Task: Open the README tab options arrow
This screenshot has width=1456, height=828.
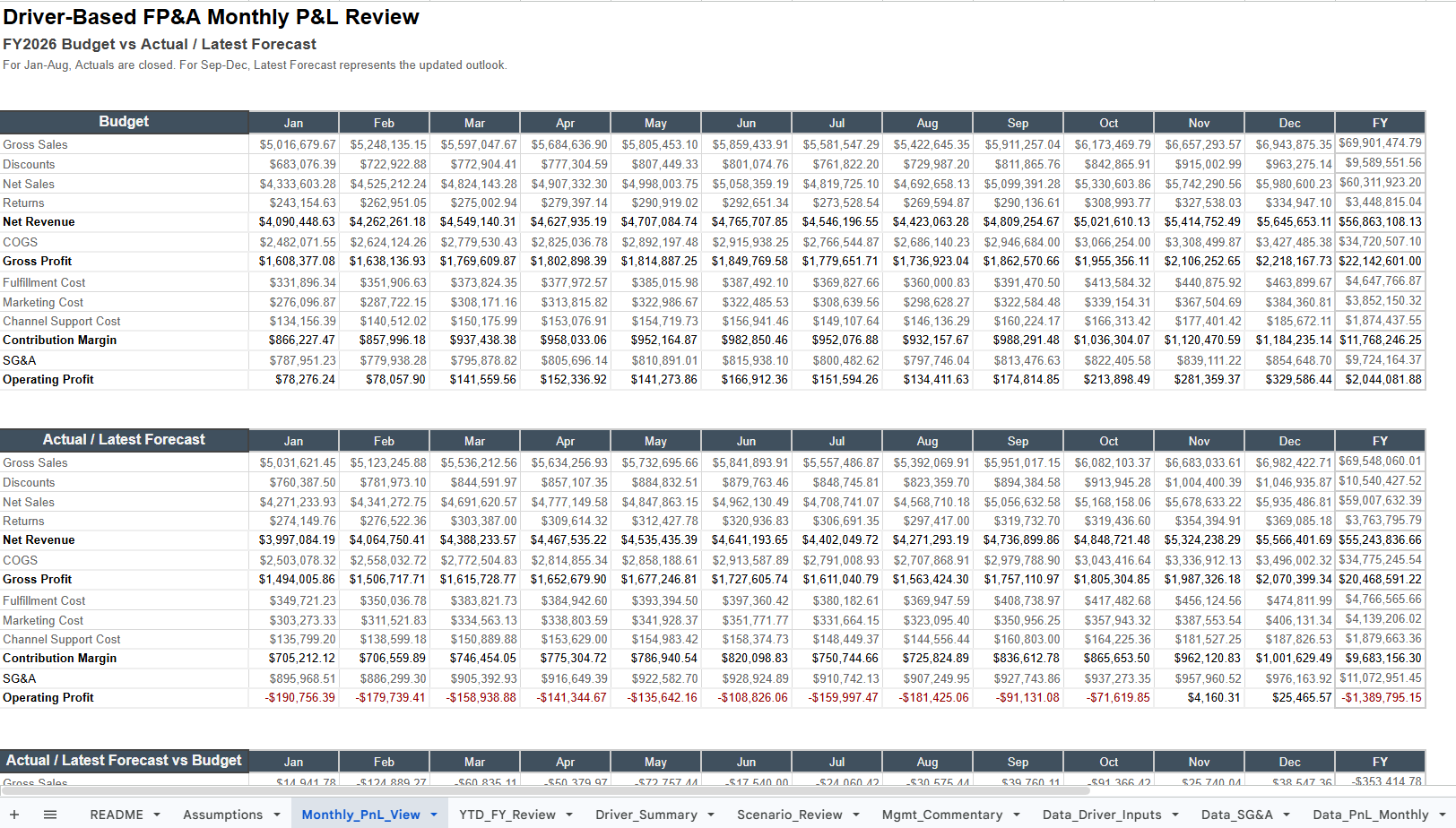Action: tap(158, 815)
